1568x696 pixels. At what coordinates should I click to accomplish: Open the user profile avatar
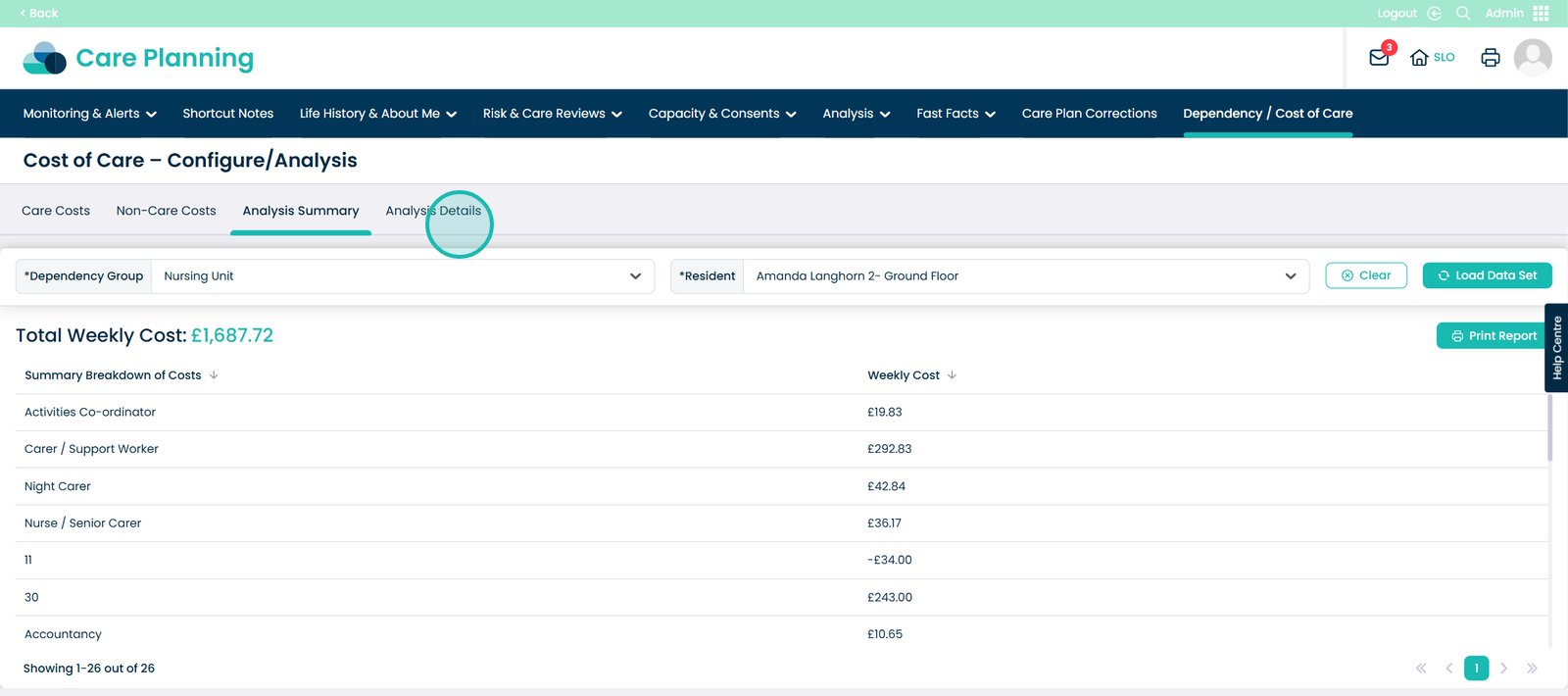tap(1532, 58)
